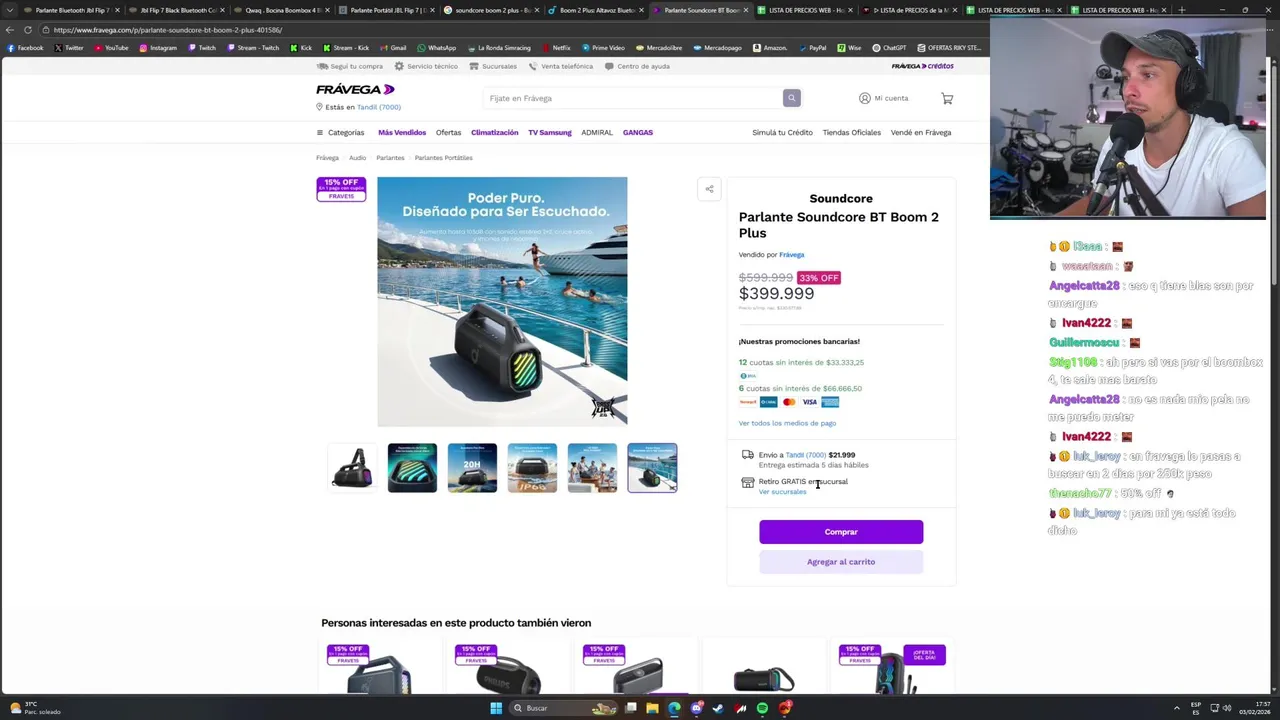This screenshot has height=720, width=1280.
Task: Open Steam from the taskbar
Action: 718,708
